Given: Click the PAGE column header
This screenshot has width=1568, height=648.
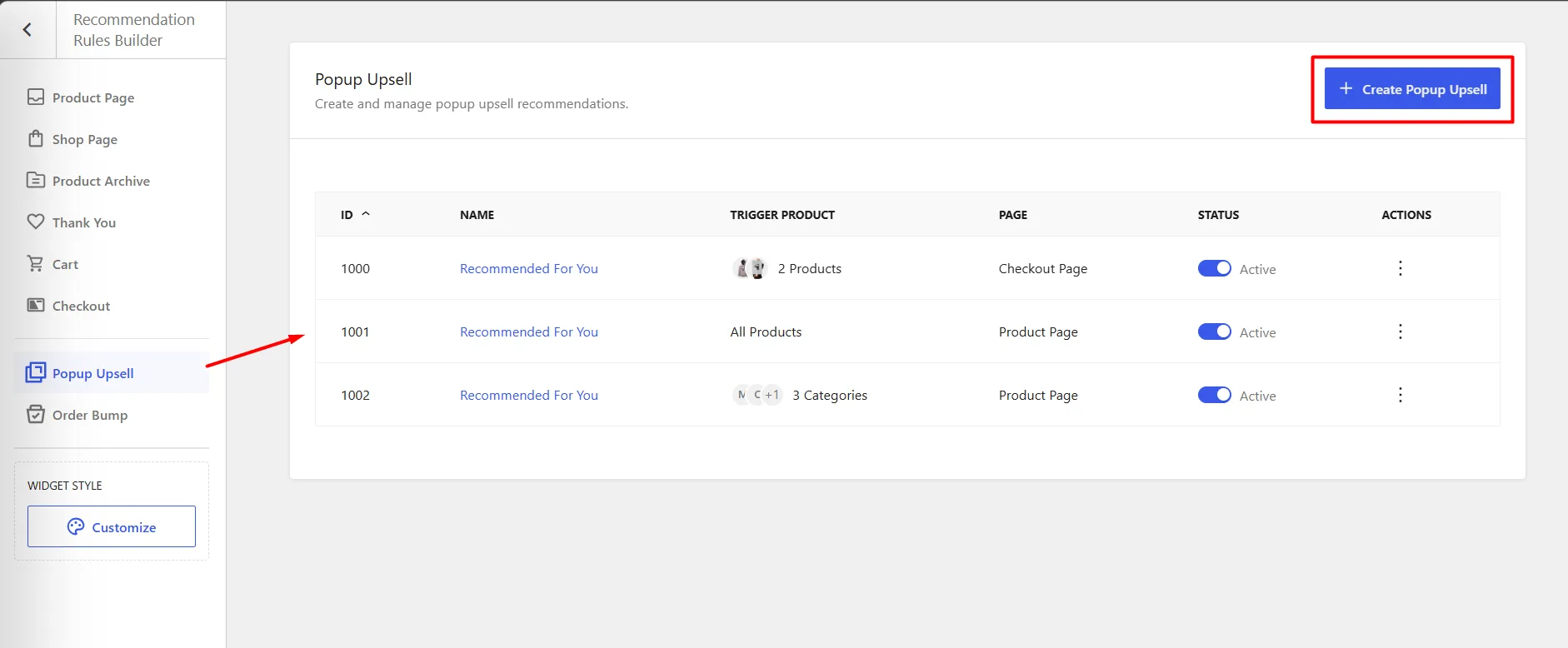Looking at the screenshot, I should (1013, 215).
